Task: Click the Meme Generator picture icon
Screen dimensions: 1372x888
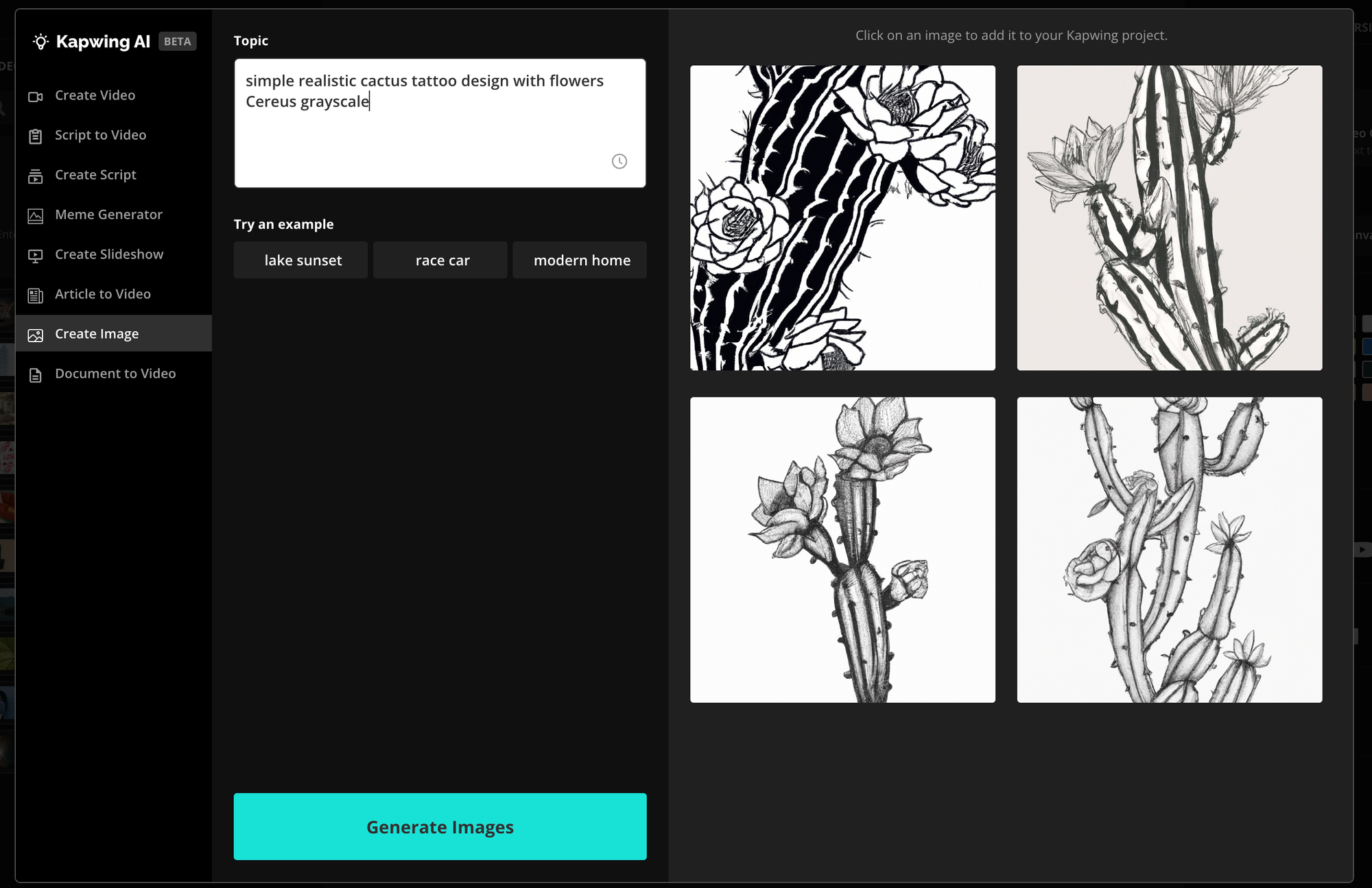Action: pos(35,216)
